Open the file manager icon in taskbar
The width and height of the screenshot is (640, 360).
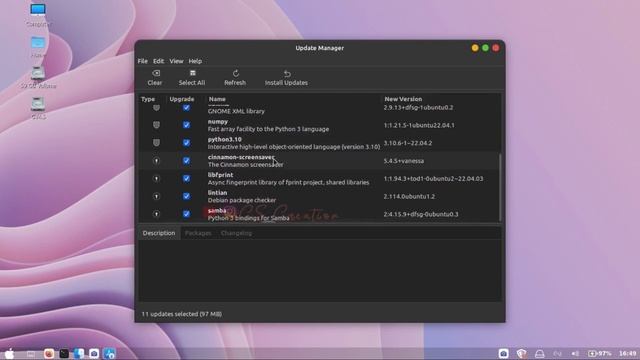point(79,353)
